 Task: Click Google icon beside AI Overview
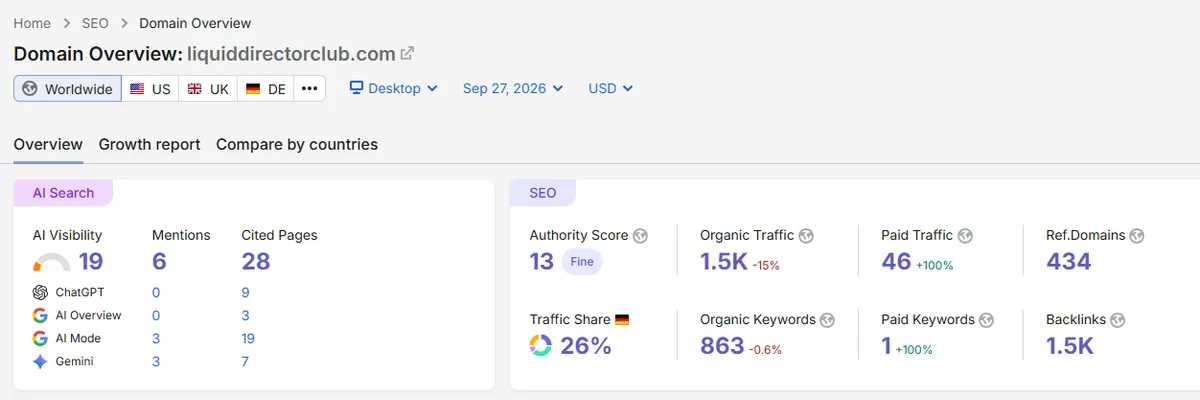(x=40, y=315)
